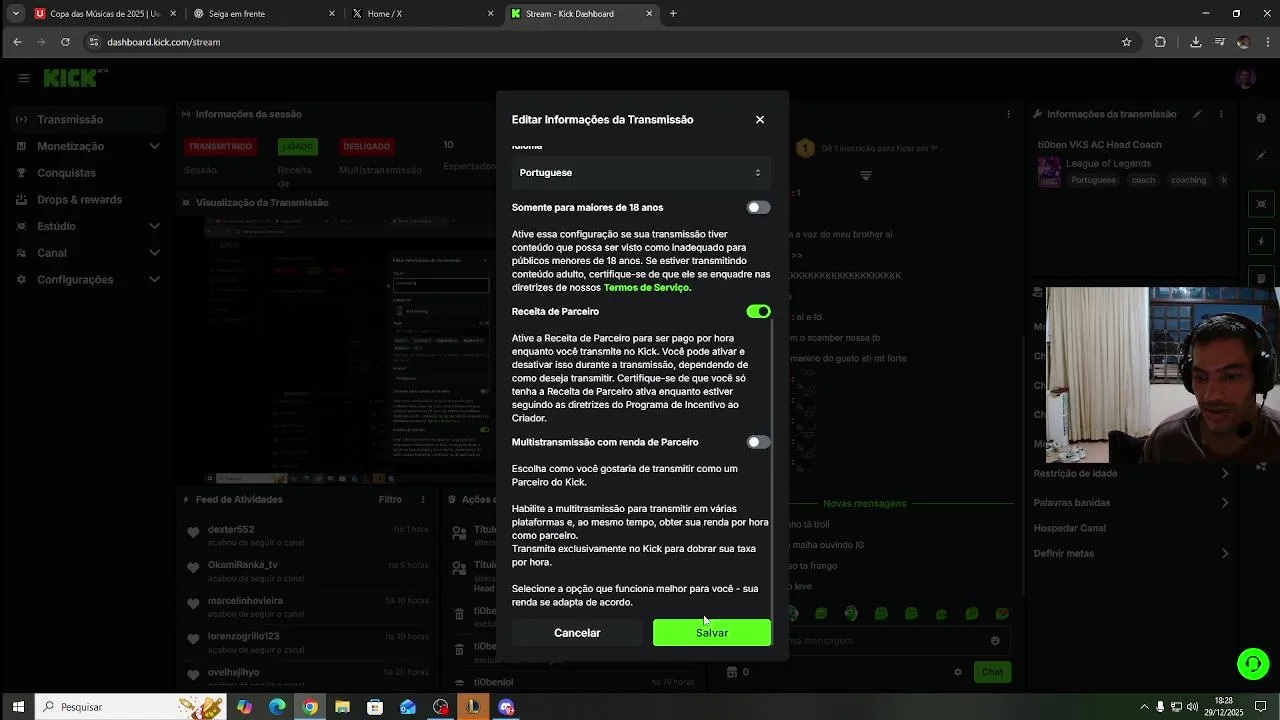The width and height of the screenshot is (1280, 720).
Task: Expand the Canal sidebar section
Action: click(x=87, y=253)
